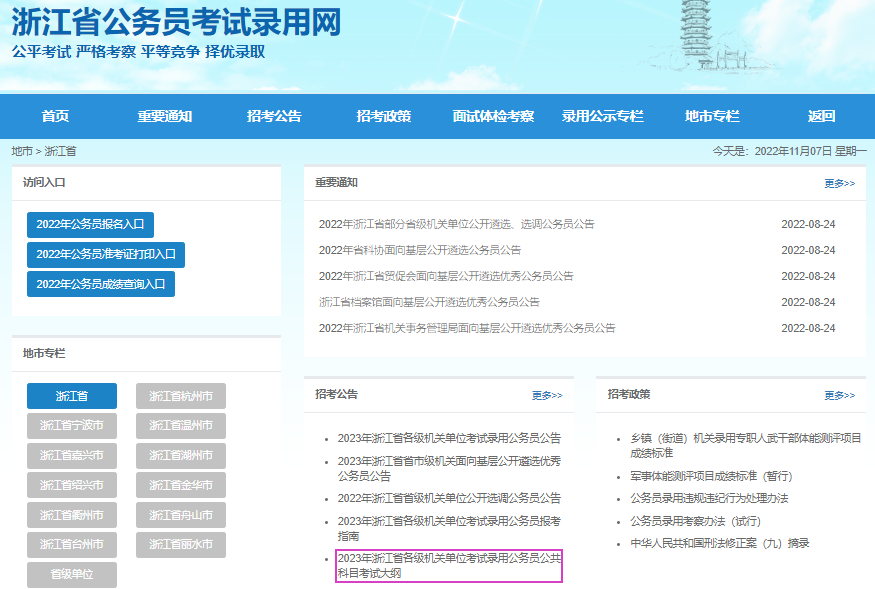Viewport: 875px width, 589px height.
Task: Open 2022年公务员准考证打印入口
Action: pos(105,255)
